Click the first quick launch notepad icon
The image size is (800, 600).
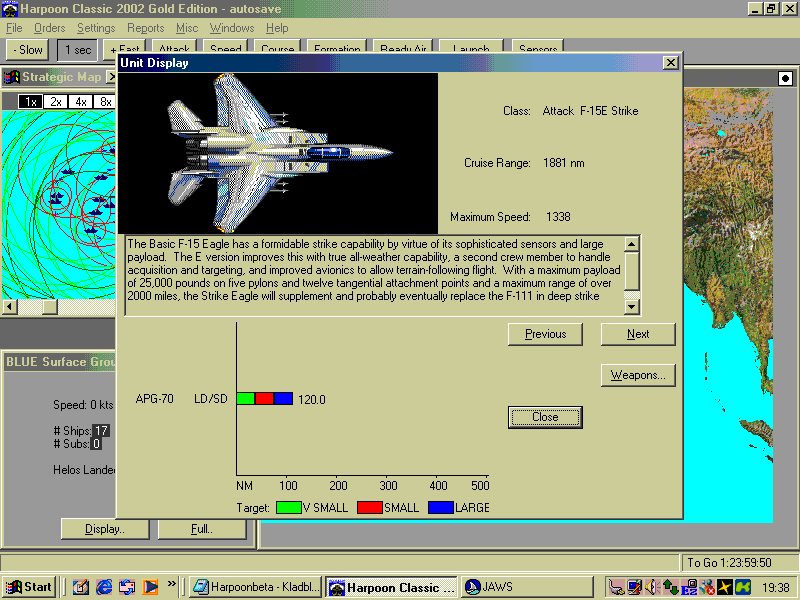tap(81, 587)
